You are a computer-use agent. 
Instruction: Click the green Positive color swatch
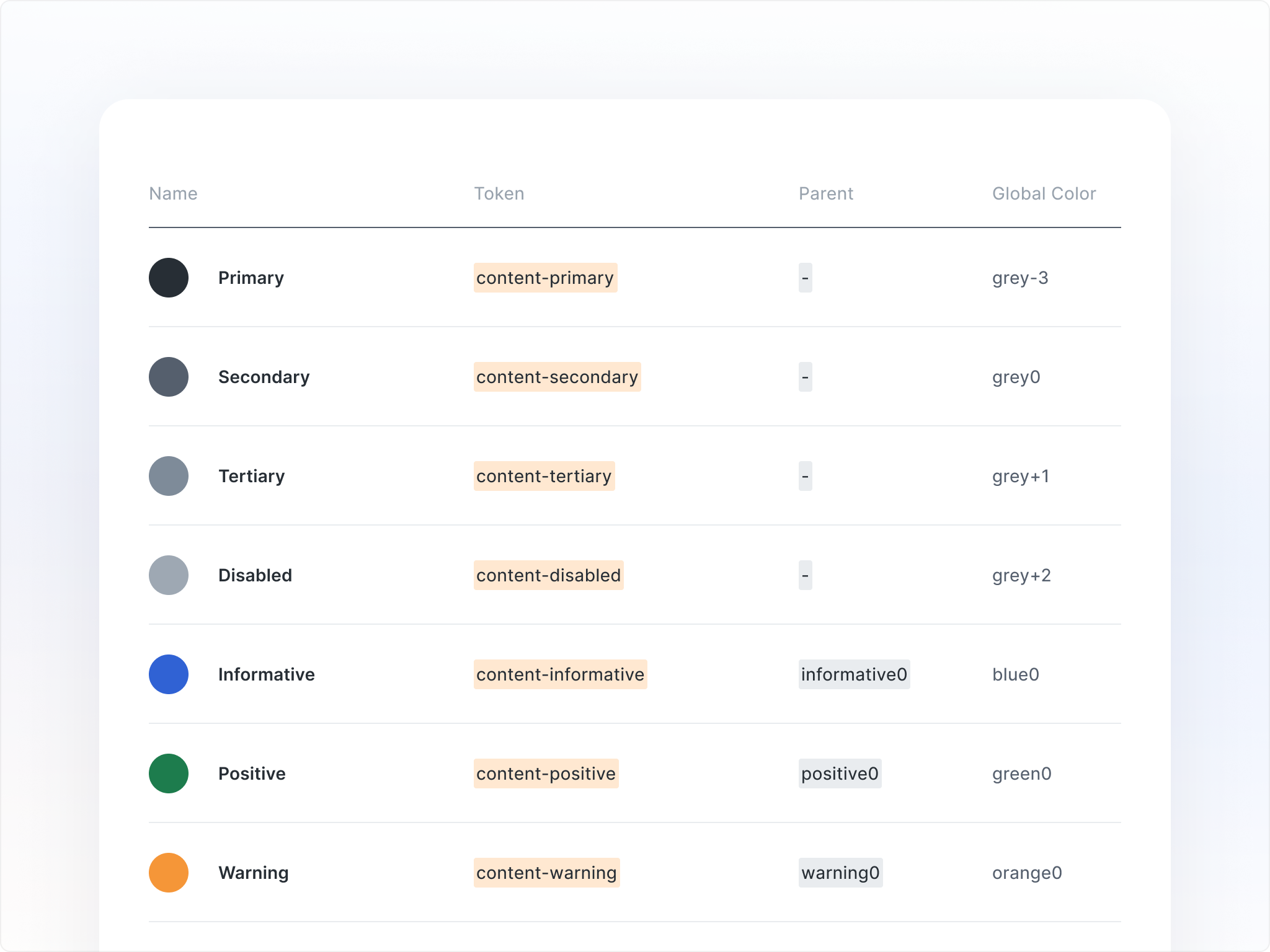(x=169, y=773)
